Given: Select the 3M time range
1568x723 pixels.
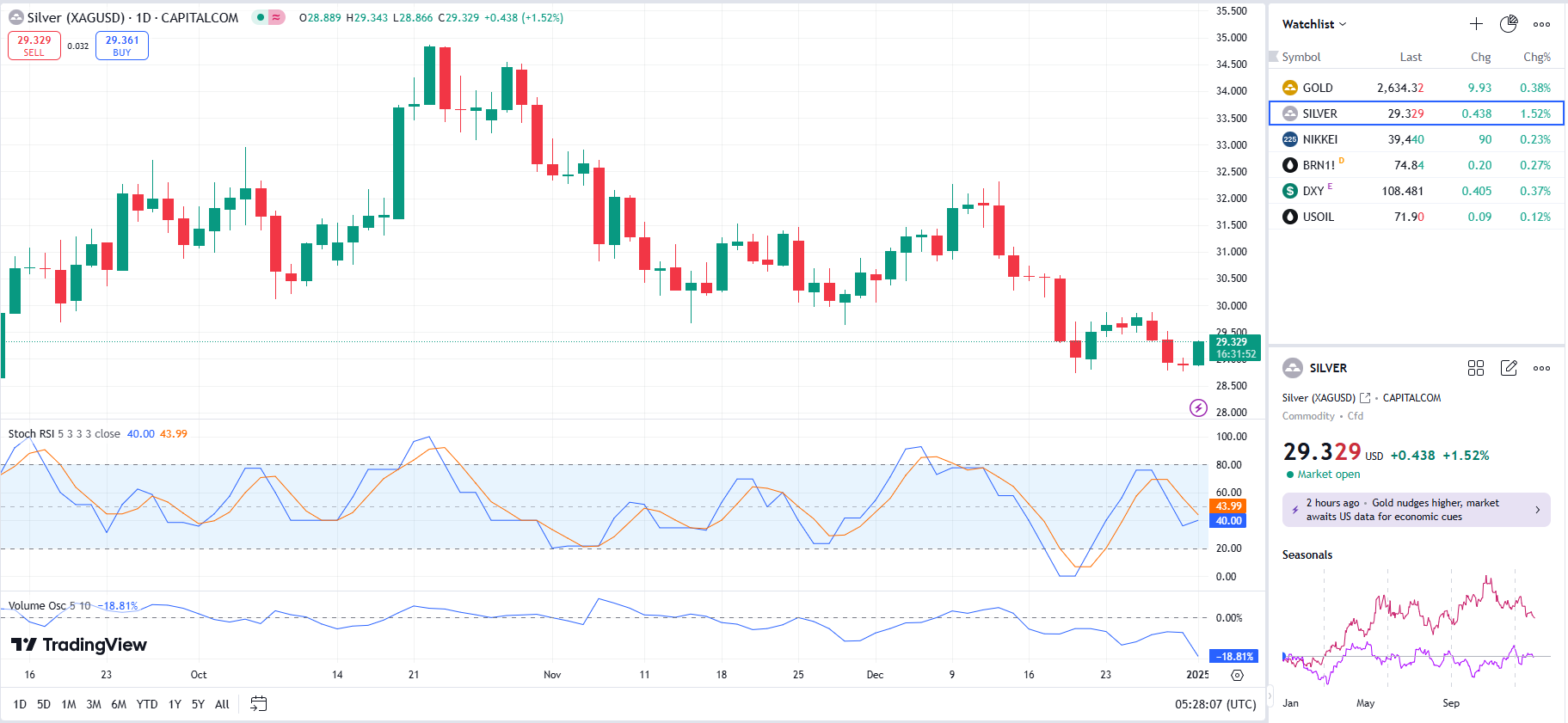Looking at the screenshot, I should (94, 704).
